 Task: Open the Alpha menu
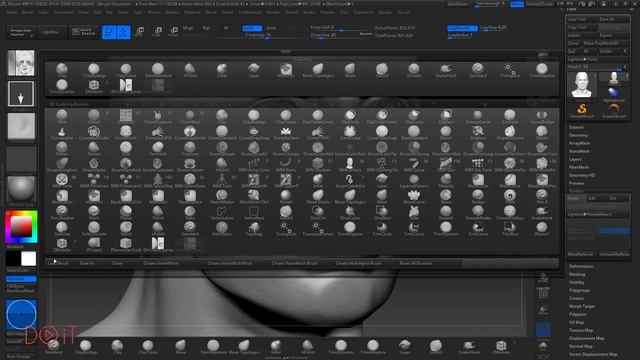tap(12, 13)
